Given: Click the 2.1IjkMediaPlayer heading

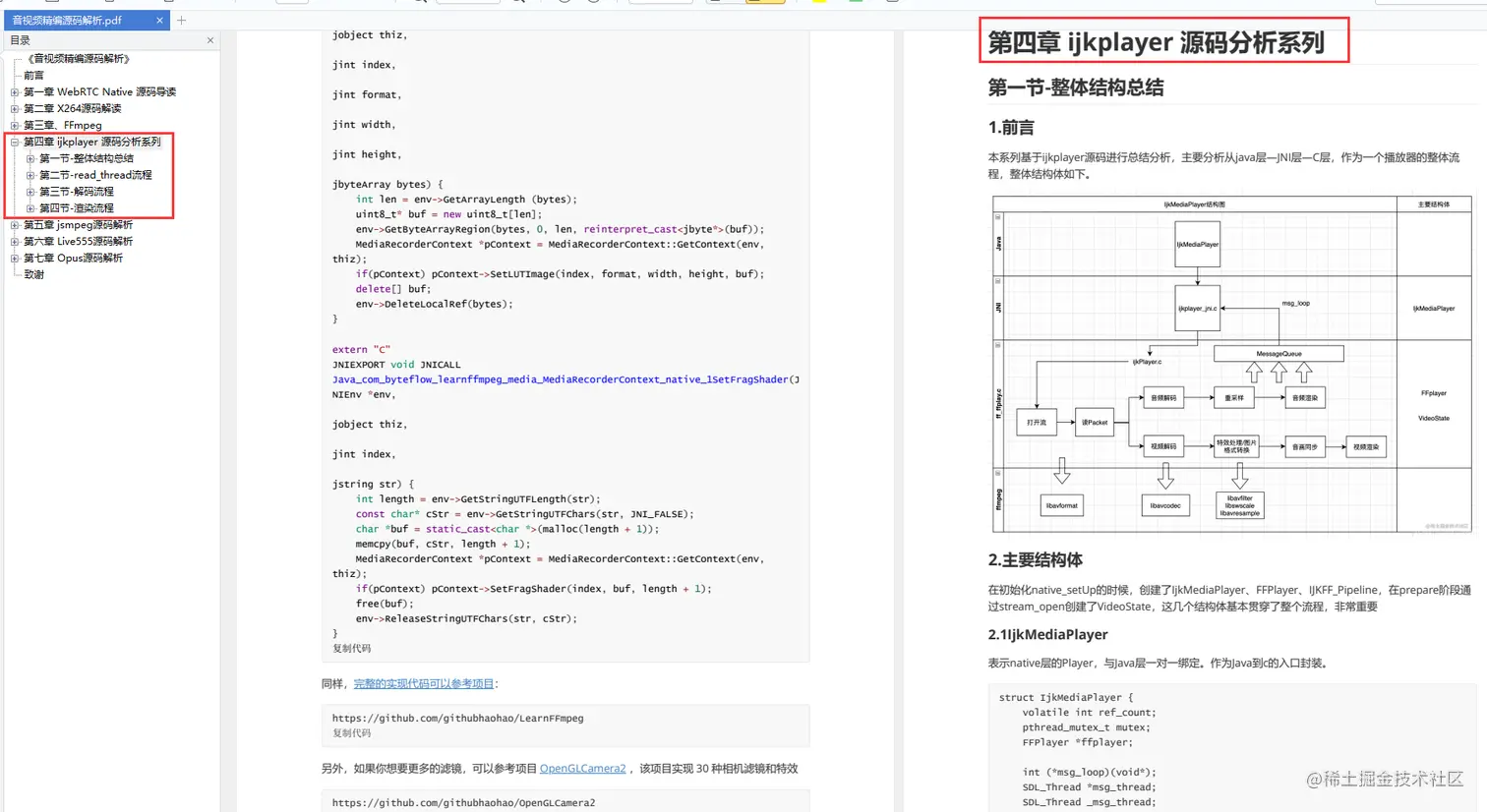Looking at the screenshot, I should [1048, 635].
